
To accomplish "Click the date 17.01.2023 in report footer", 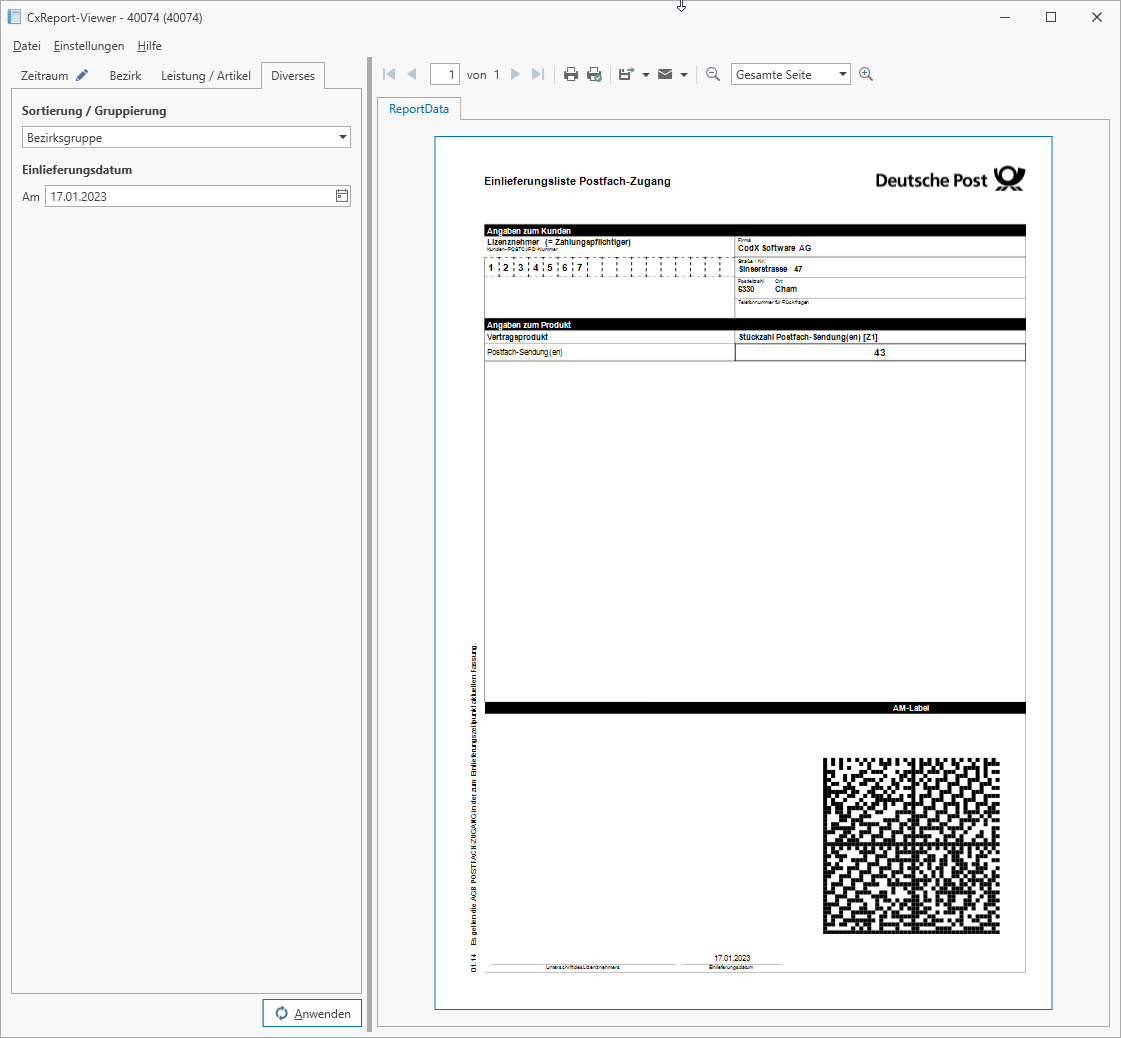I will pyautogui.click(x=732, y=958).
